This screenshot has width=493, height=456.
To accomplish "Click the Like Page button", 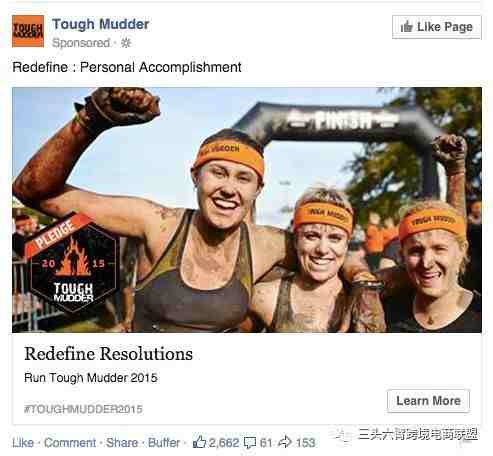I will [x=437, y=27].
